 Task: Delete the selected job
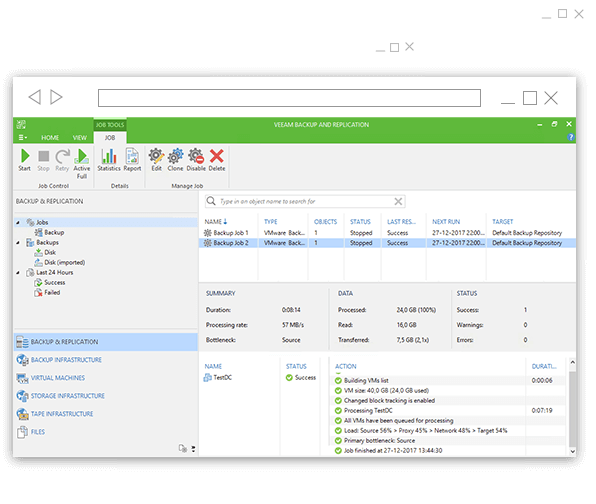click(x=217, y=160)
